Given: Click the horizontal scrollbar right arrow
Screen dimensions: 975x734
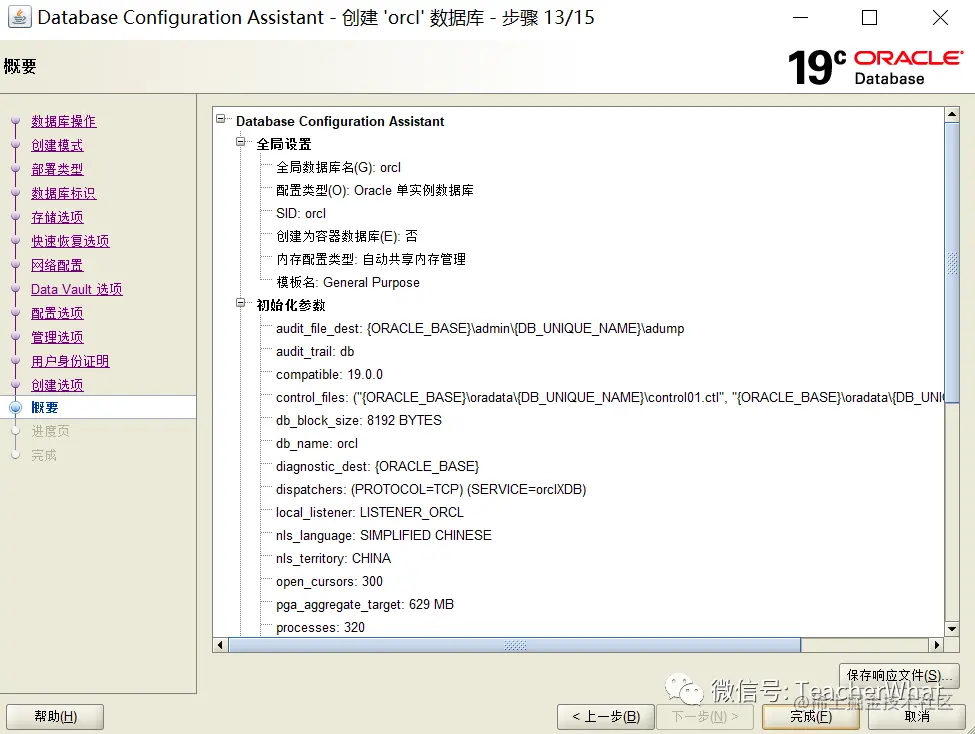Looking at the screenshot, I should pyautogui.click(x=937, y=645).
